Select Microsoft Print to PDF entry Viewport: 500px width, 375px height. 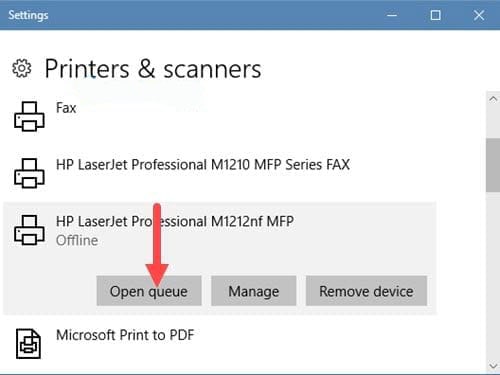[x=220, y=344]
